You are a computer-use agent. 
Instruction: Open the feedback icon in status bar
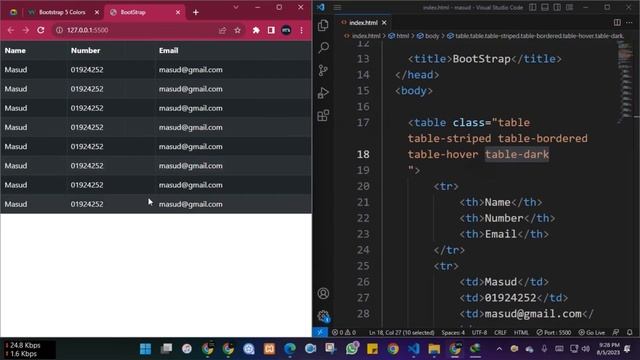click(x=616, y=332)
